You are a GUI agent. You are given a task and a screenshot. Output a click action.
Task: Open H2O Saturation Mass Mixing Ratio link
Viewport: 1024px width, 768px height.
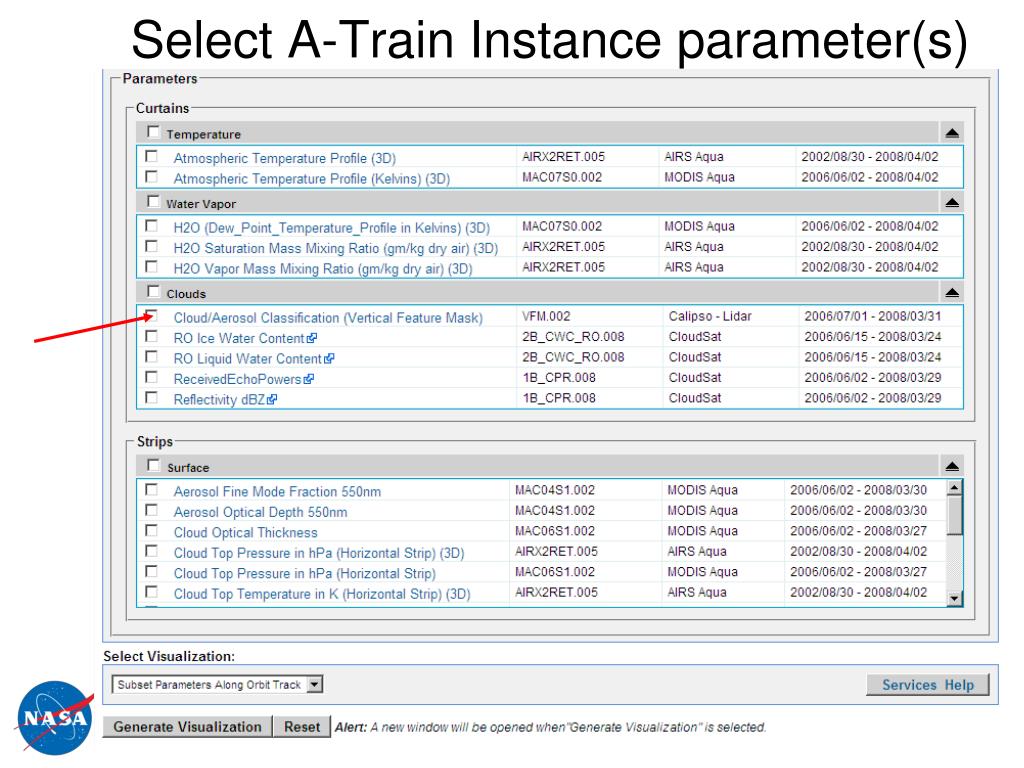[x=336, y=248]
